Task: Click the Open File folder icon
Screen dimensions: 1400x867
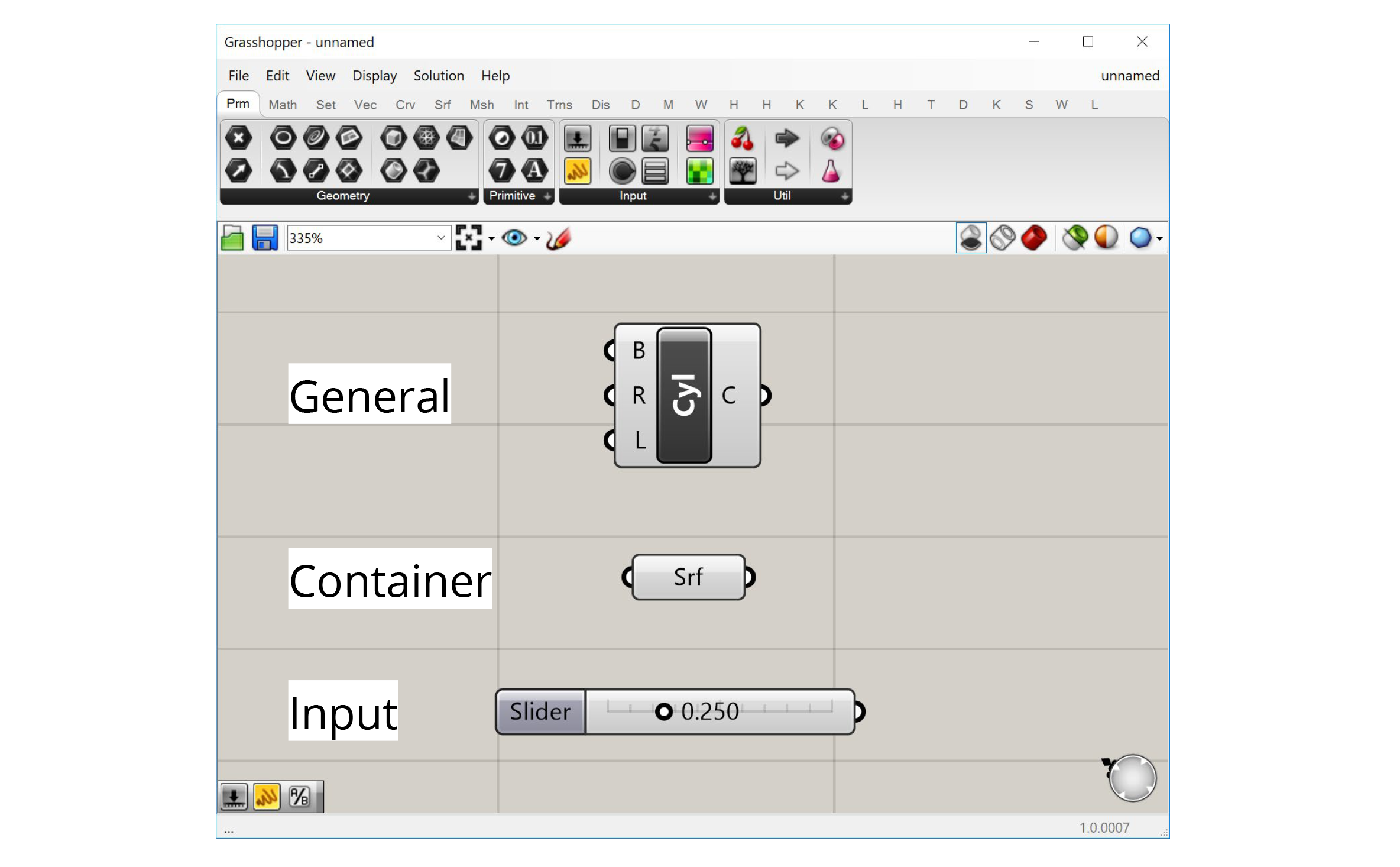Action: coord(232,238)
